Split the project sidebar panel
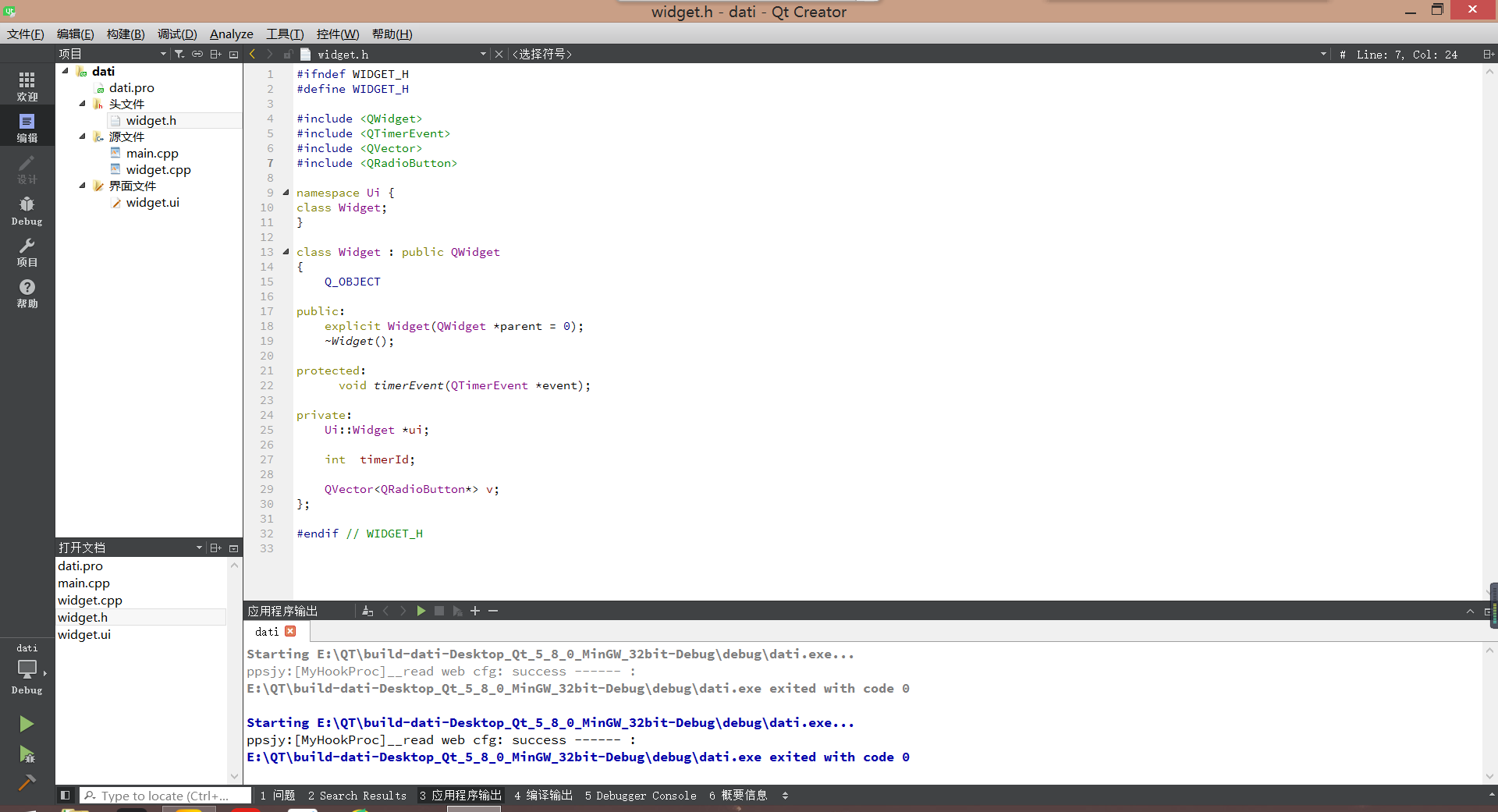The height and width of the screenshot is (812, 1498). [x=216, y=54]
